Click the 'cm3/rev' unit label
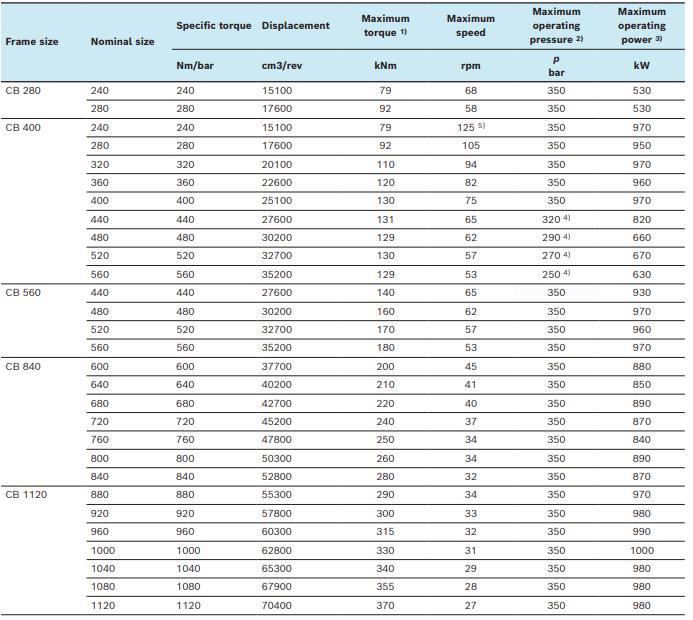 282,66
